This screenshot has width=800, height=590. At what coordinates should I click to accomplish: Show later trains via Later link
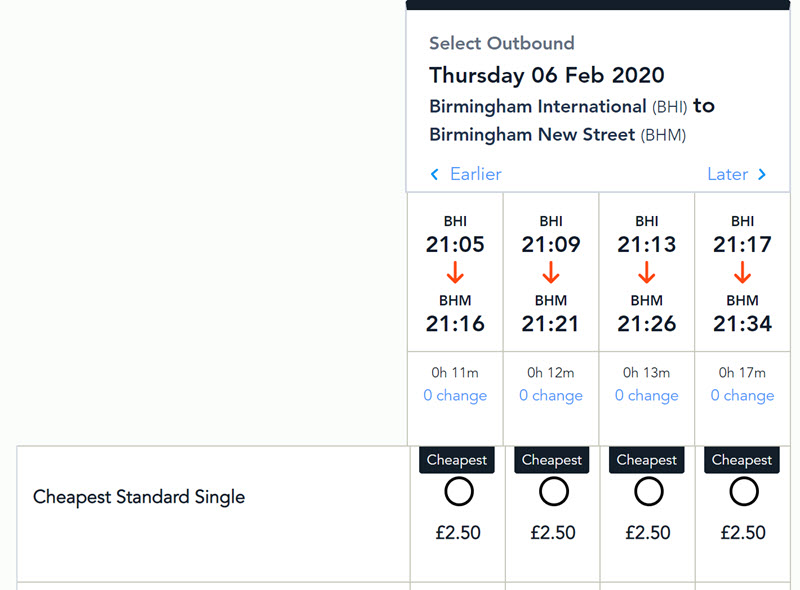[728, 175]
